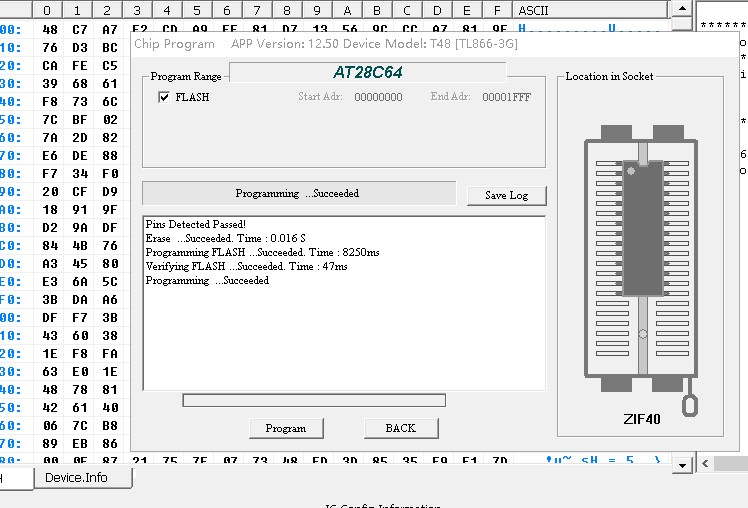
Task: Click the Programming Succeeded status box
Action: point(298,193)
